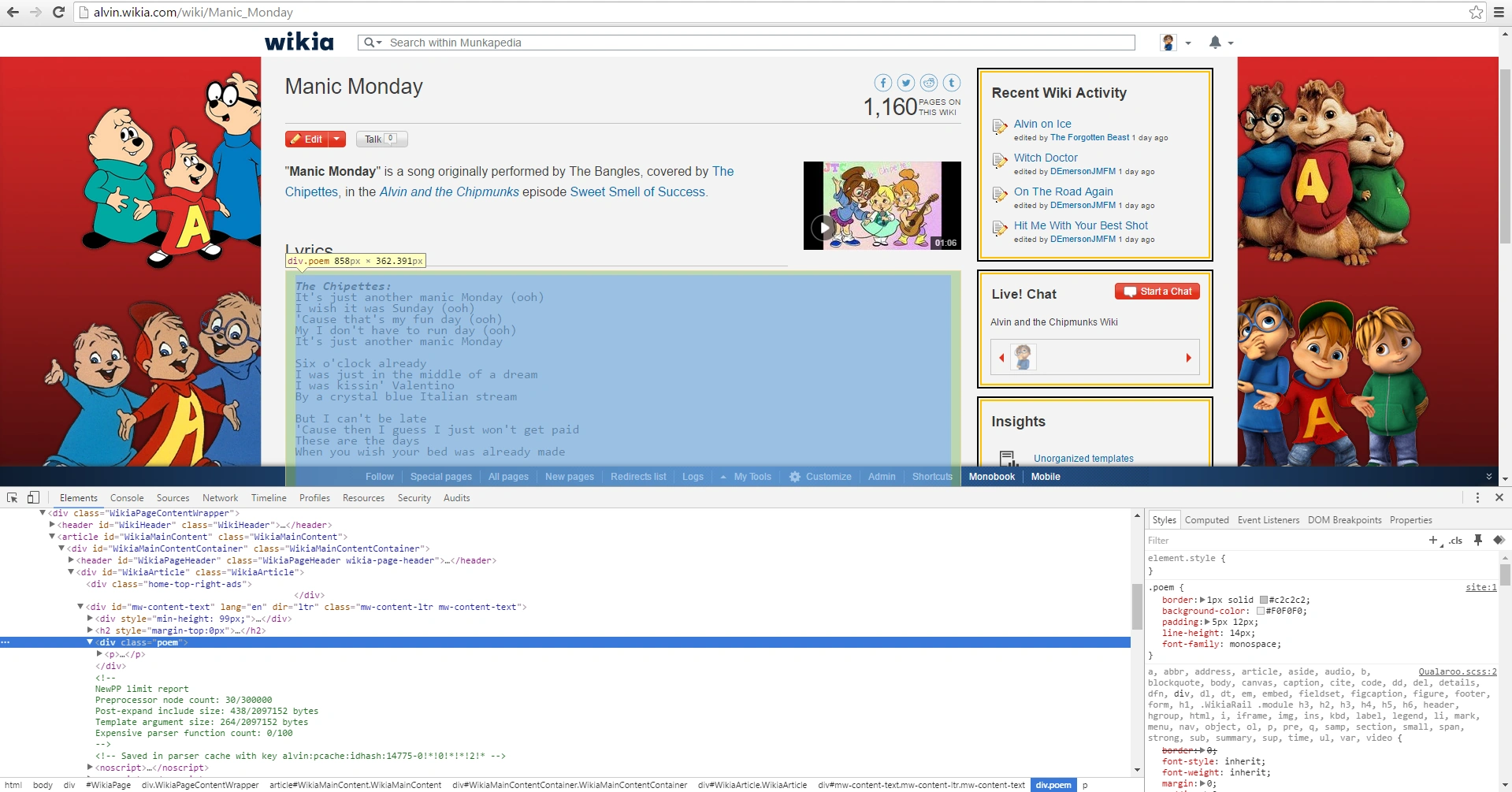Viewport: 1512px width, 792px height.
Task: Expand the border shorthand in .poem rule
Action: click(x=1202, y=600)
